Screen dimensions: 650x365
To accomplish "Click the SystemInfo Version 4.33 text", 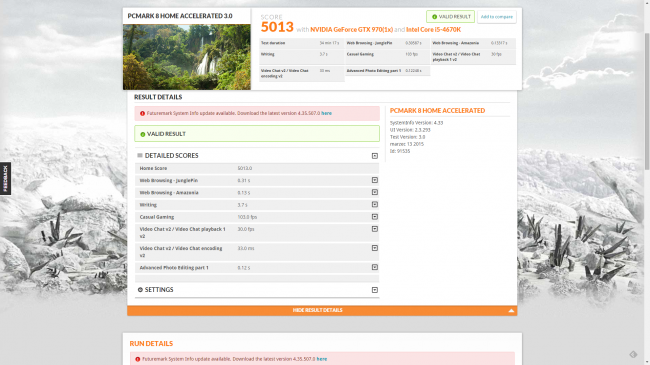I will 416,123.
